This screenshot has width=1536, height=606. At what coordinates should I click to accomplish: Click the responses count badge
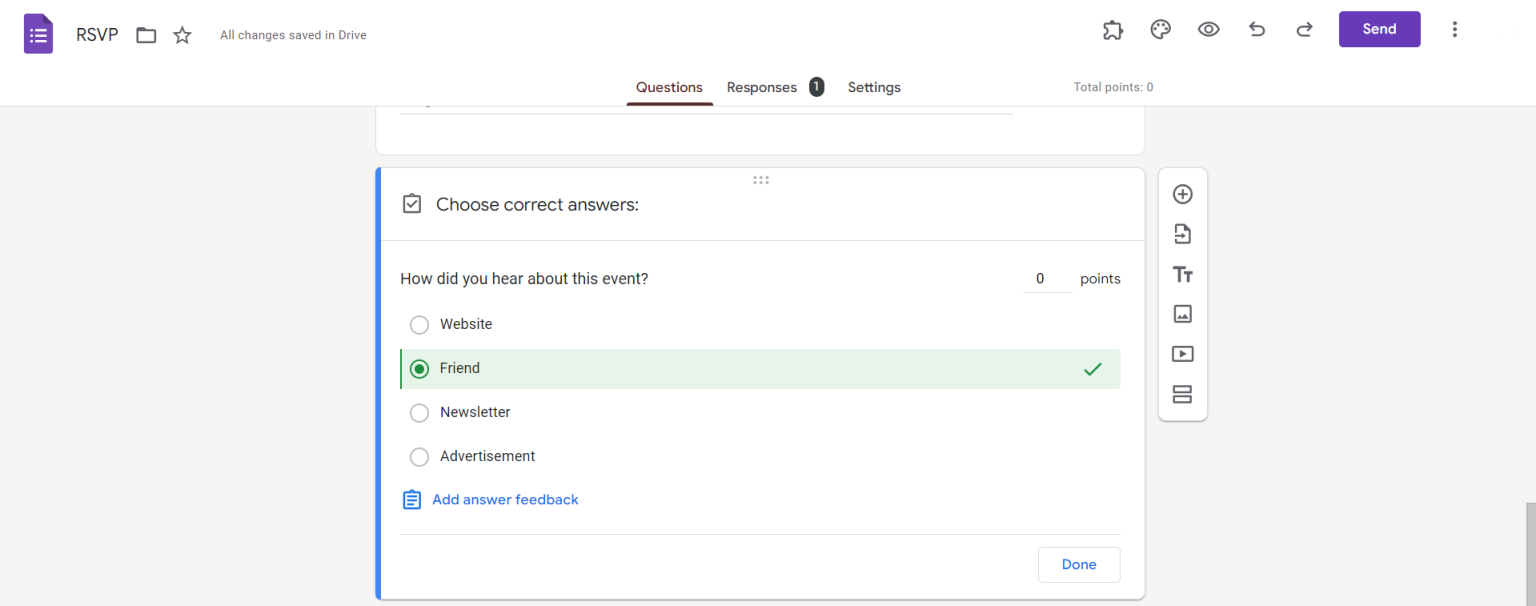coord(816,87)
